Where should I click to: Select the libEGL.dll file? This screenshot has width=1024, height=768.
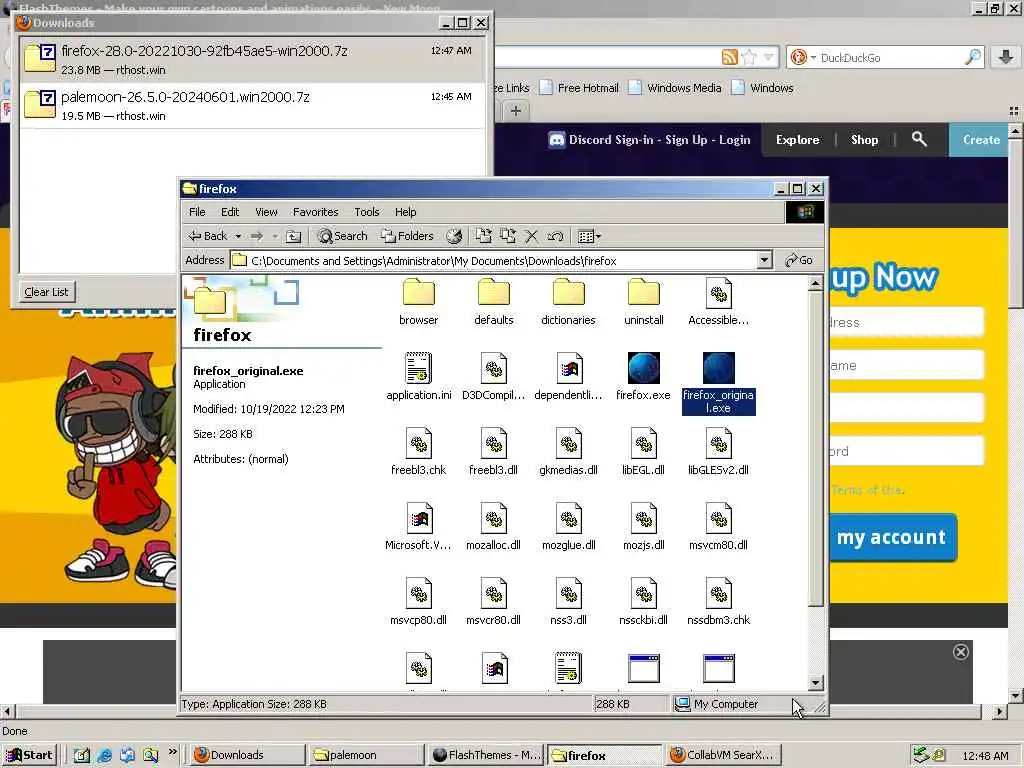[x=643, y=451]
